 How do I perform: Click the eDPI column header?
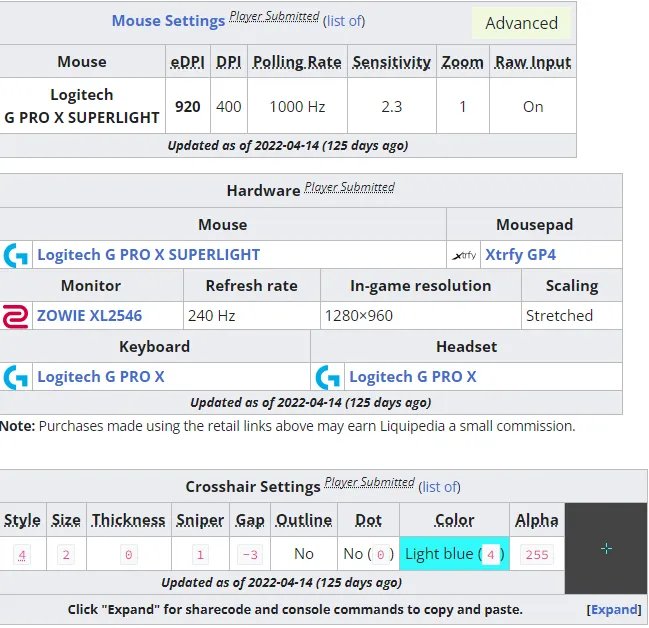pyautogui.click(x=187, y=62)
